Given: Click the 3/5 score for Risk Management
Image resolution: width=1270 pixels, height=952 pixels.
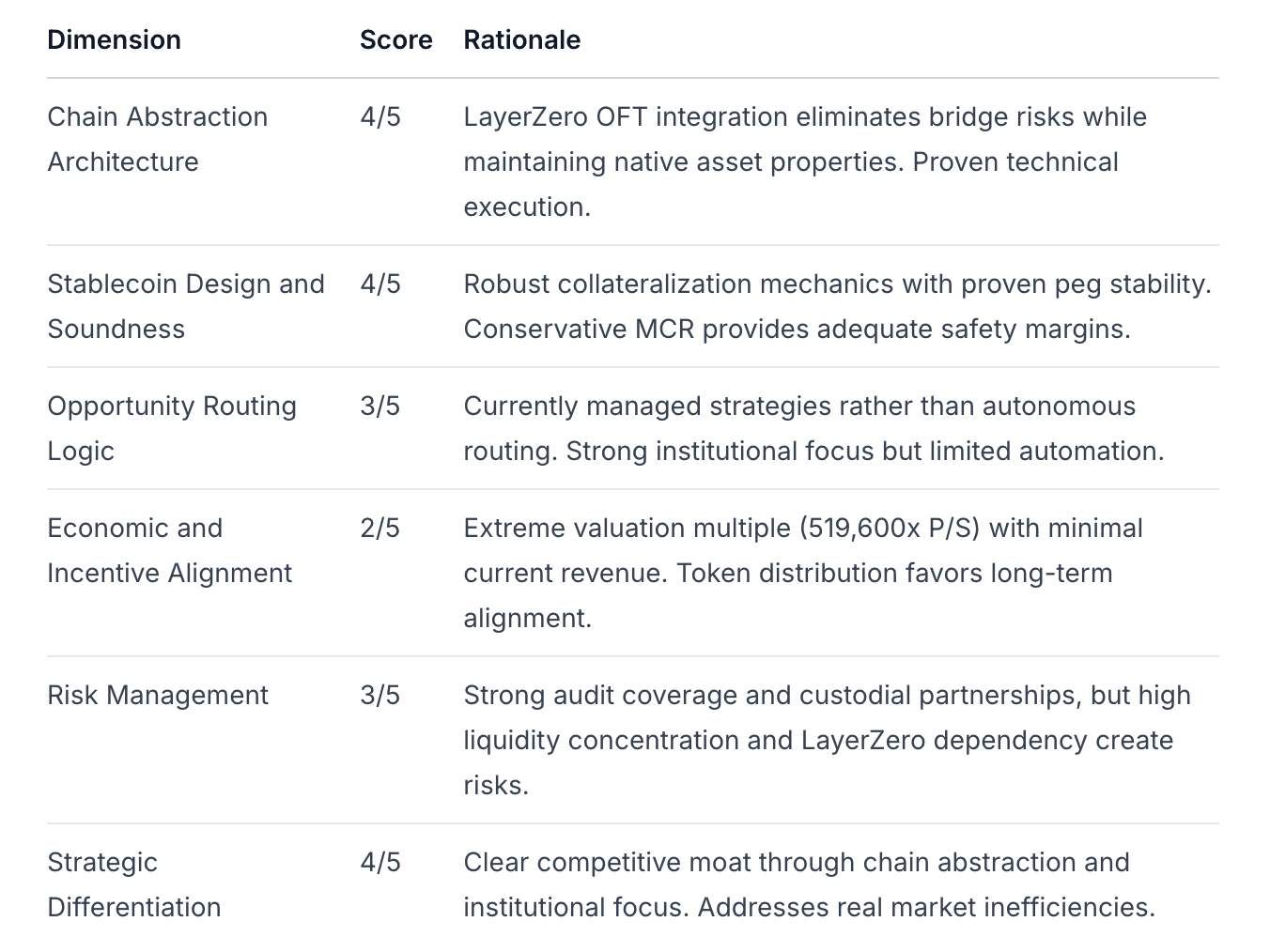Looking at the screenshot, I should (380, 695).
